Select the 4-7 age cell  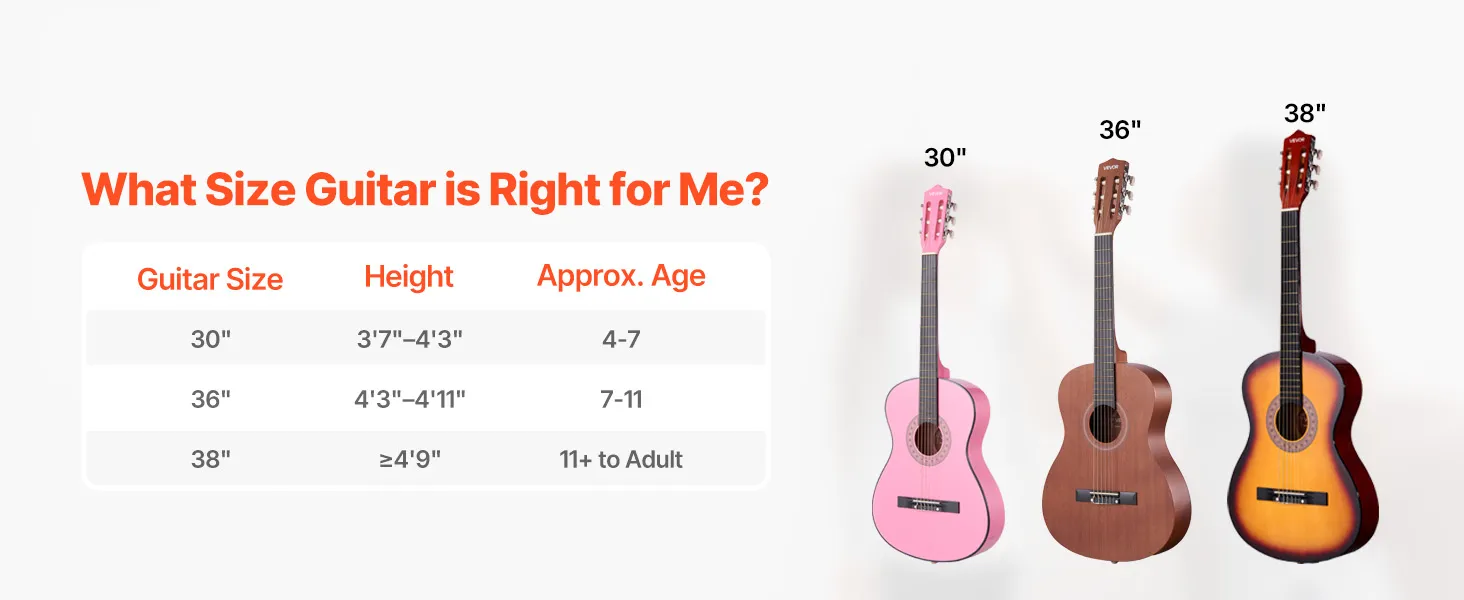[621, 339]
